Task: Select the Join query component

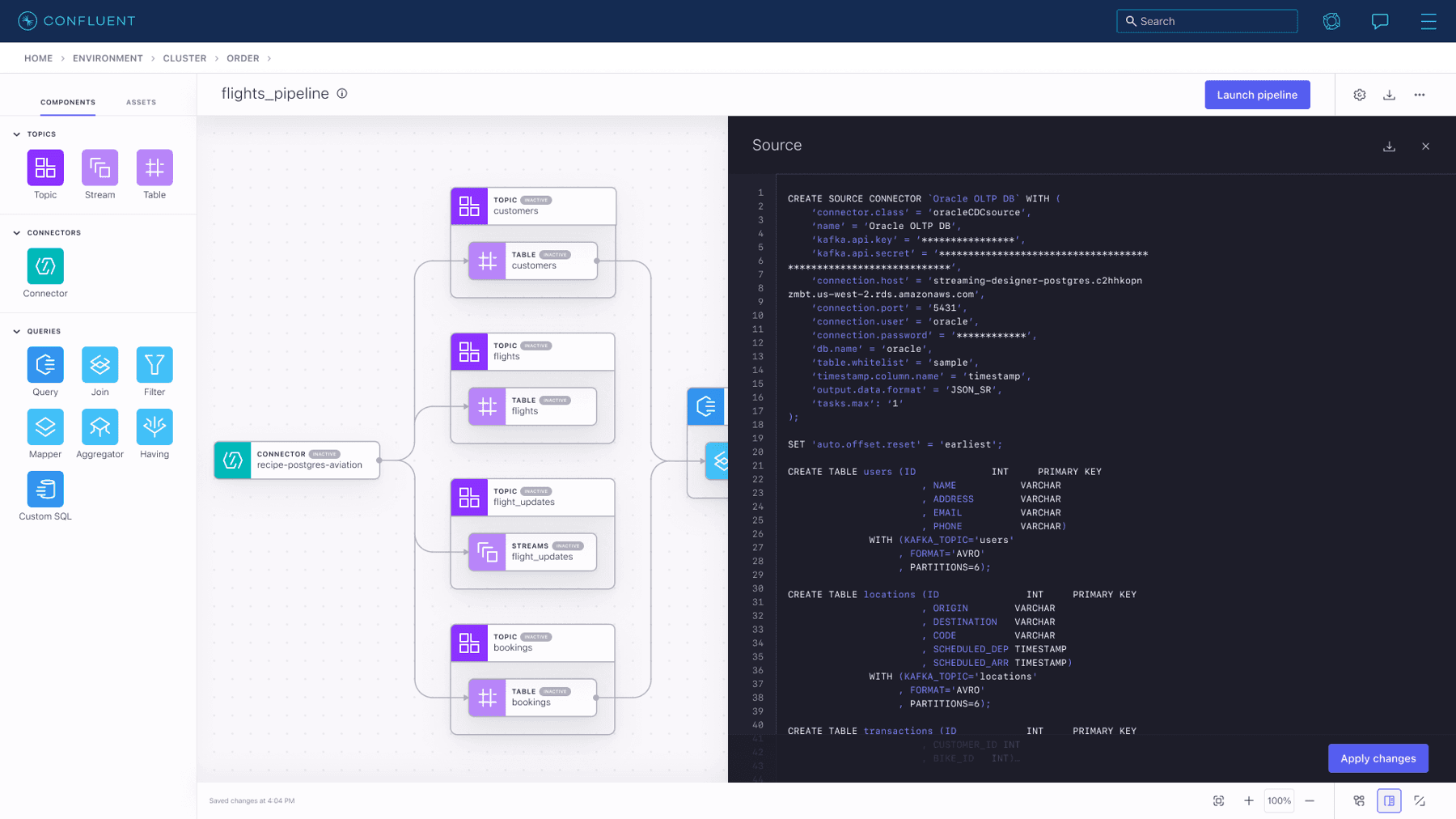Action: [99, 365]
